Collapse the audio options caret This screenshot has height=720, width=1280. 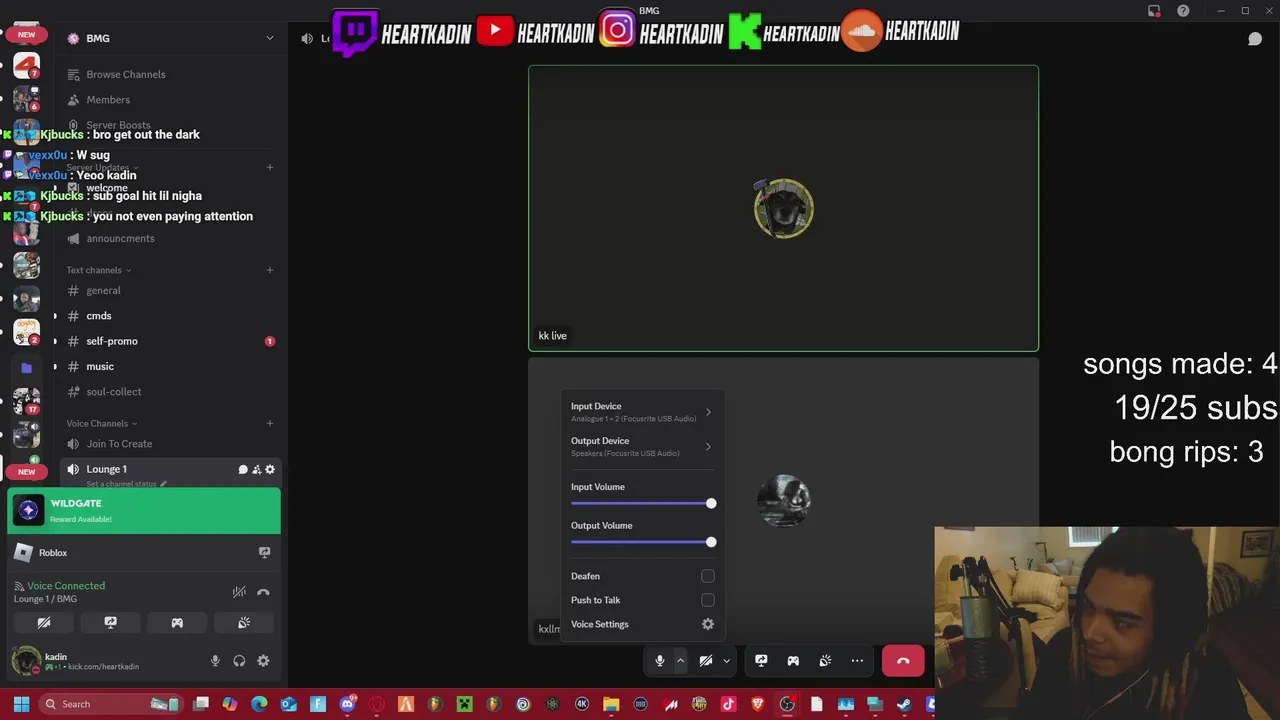[x=680, y=661]
